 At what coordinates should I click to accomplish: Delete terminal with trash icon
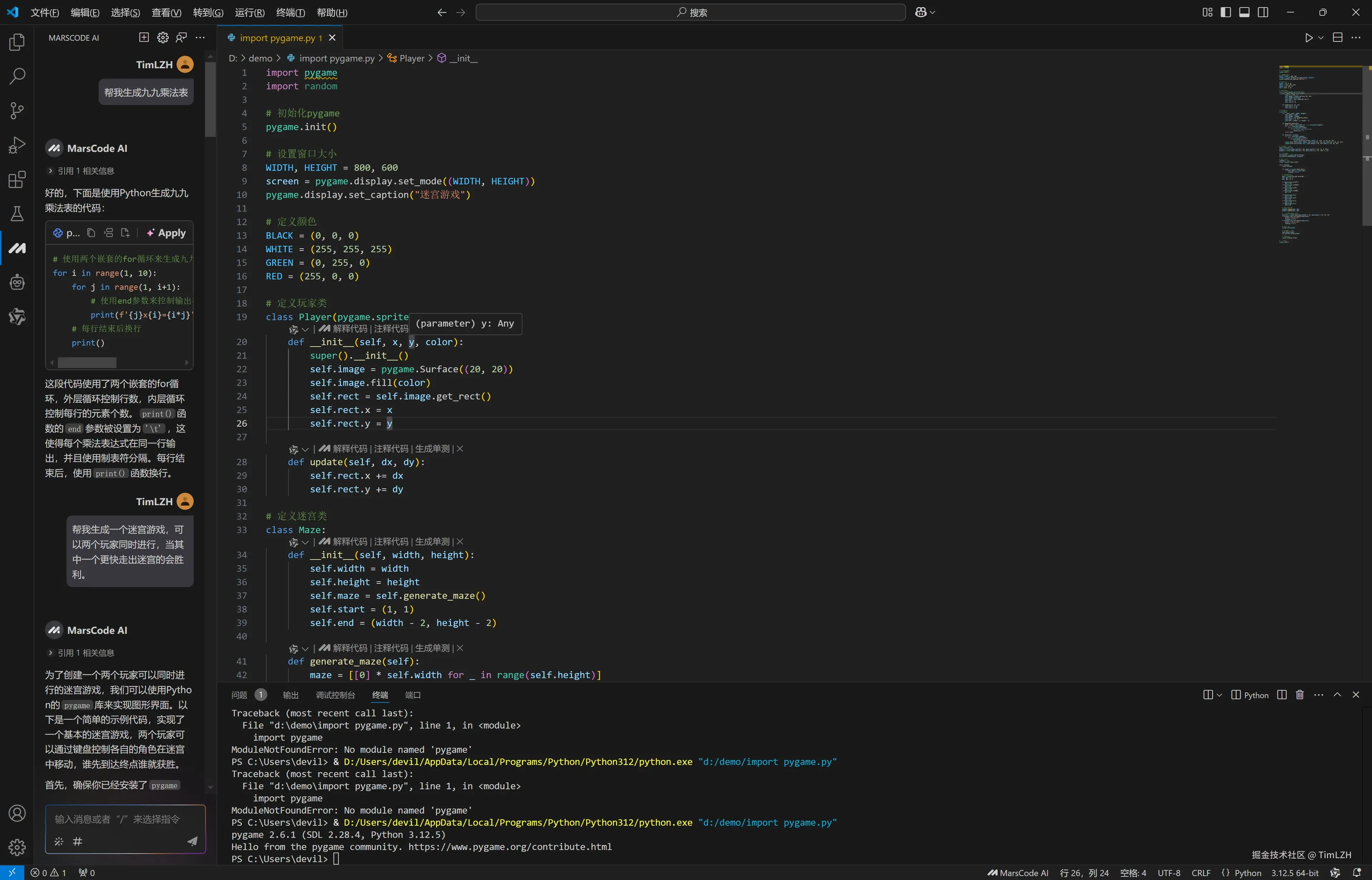1299,695
